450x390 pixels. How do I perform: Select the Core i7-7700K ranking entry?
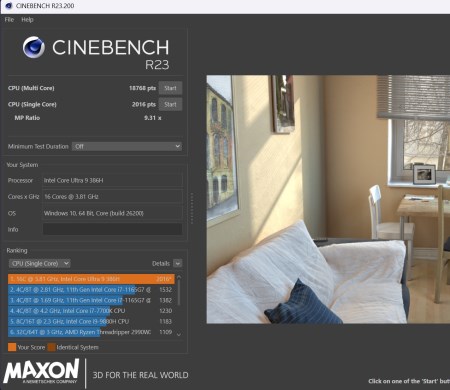(91, 311)
